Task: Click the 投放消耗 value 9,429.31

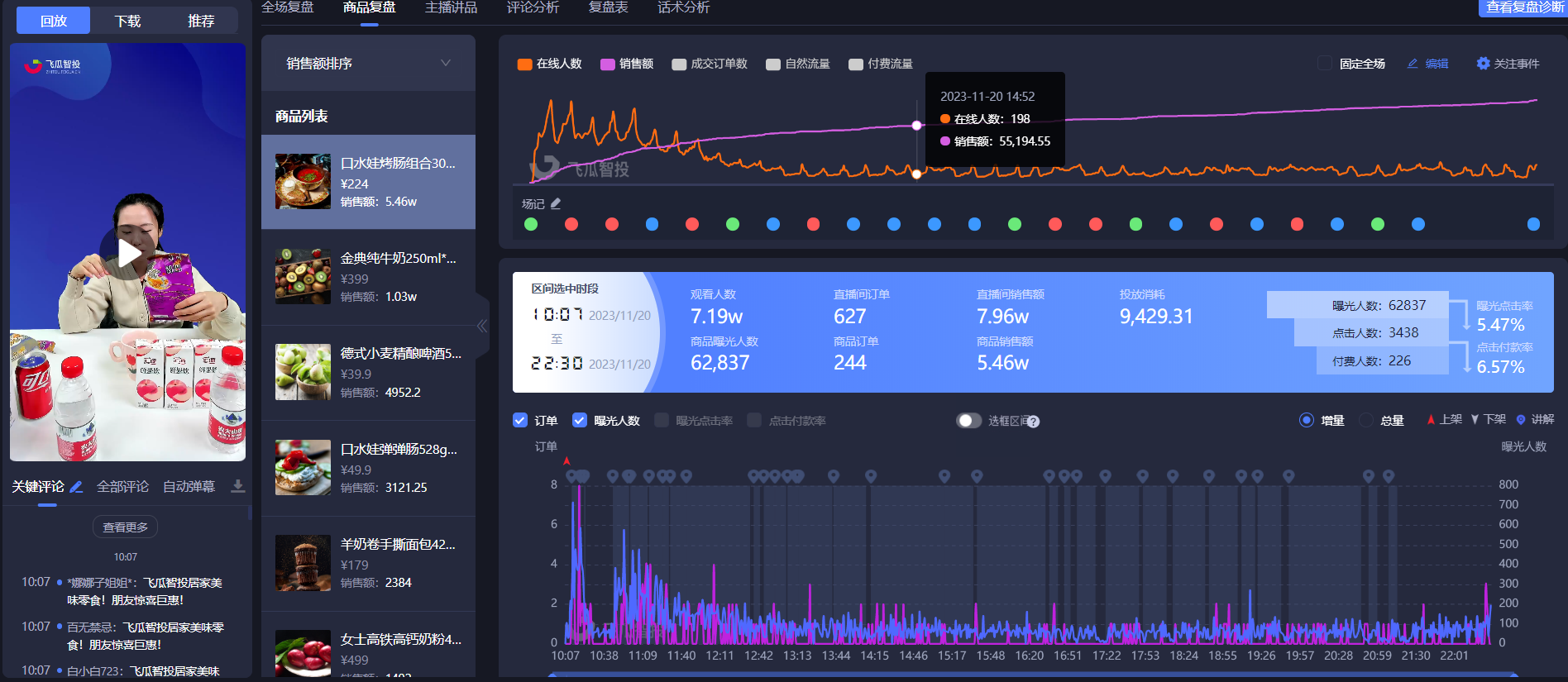Action: (1156, 317)
